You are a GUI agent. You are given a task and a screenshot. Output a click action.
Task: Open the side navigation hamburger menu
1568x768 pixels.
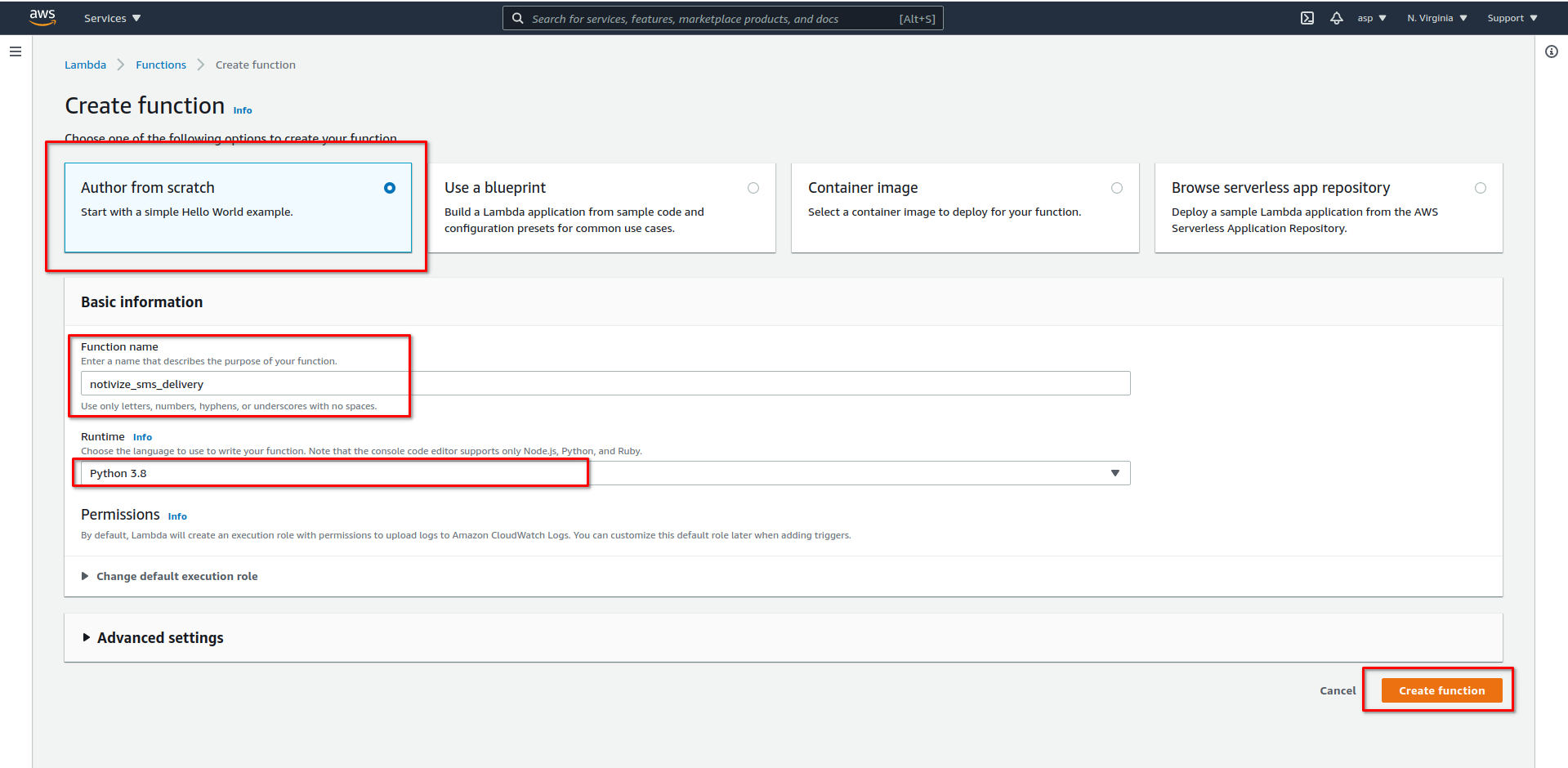click(16, 51)
